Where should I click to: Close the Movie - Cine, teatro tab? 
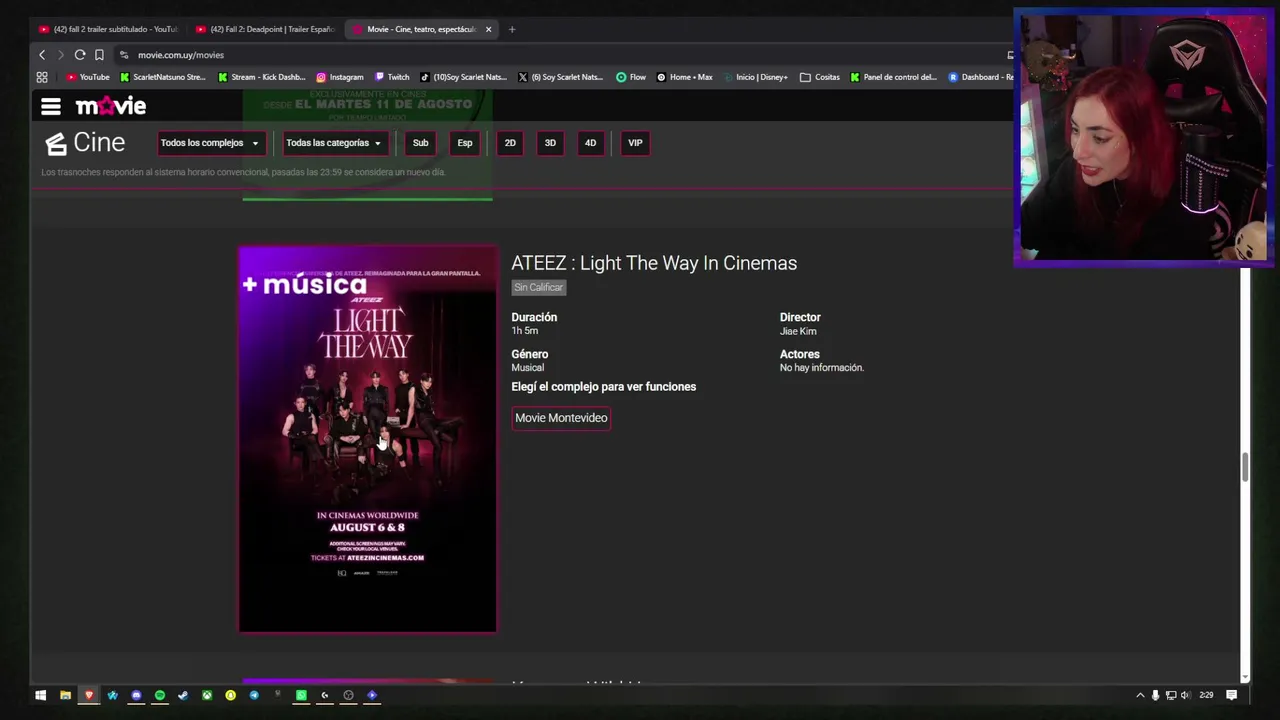pos(488,29)
